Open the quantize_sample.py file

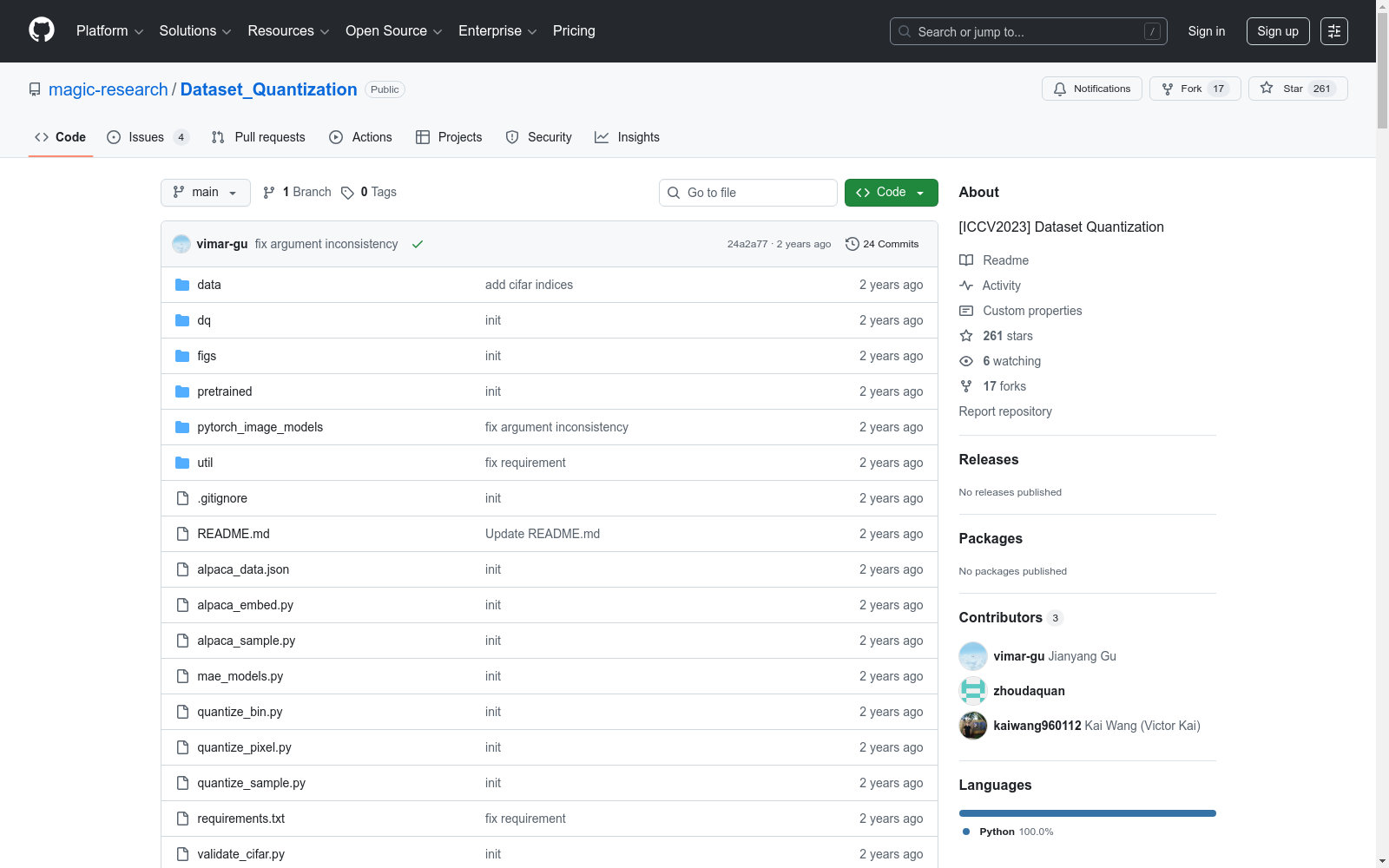click(252, 783)
